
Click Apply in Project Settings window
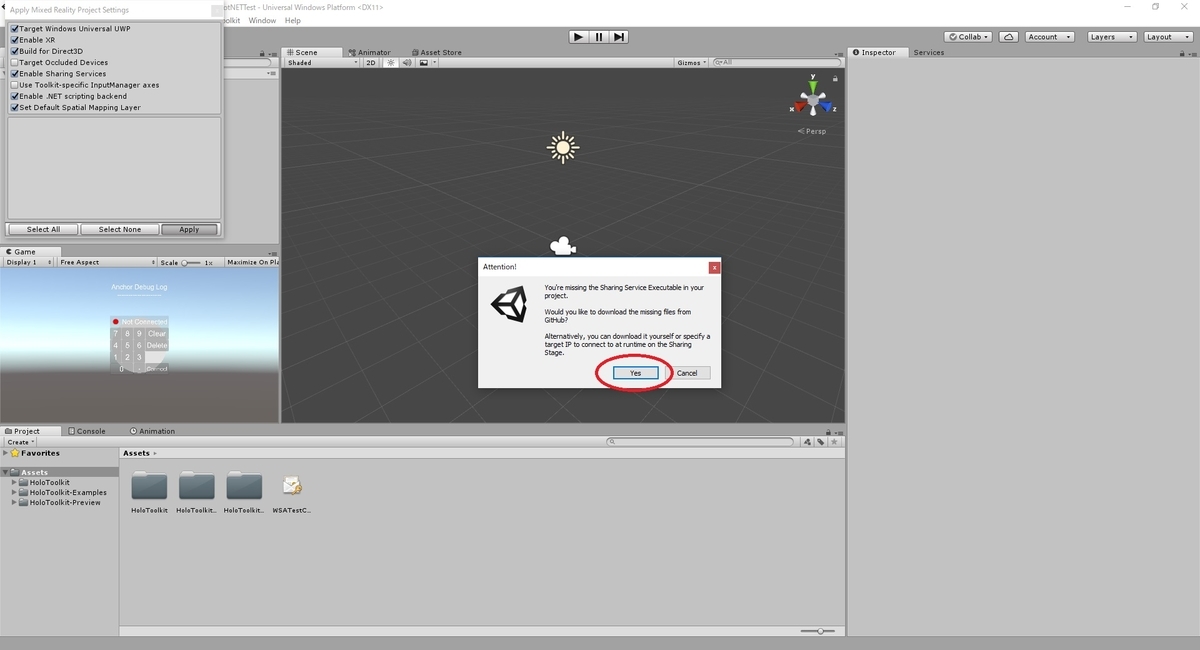point(189,229)
